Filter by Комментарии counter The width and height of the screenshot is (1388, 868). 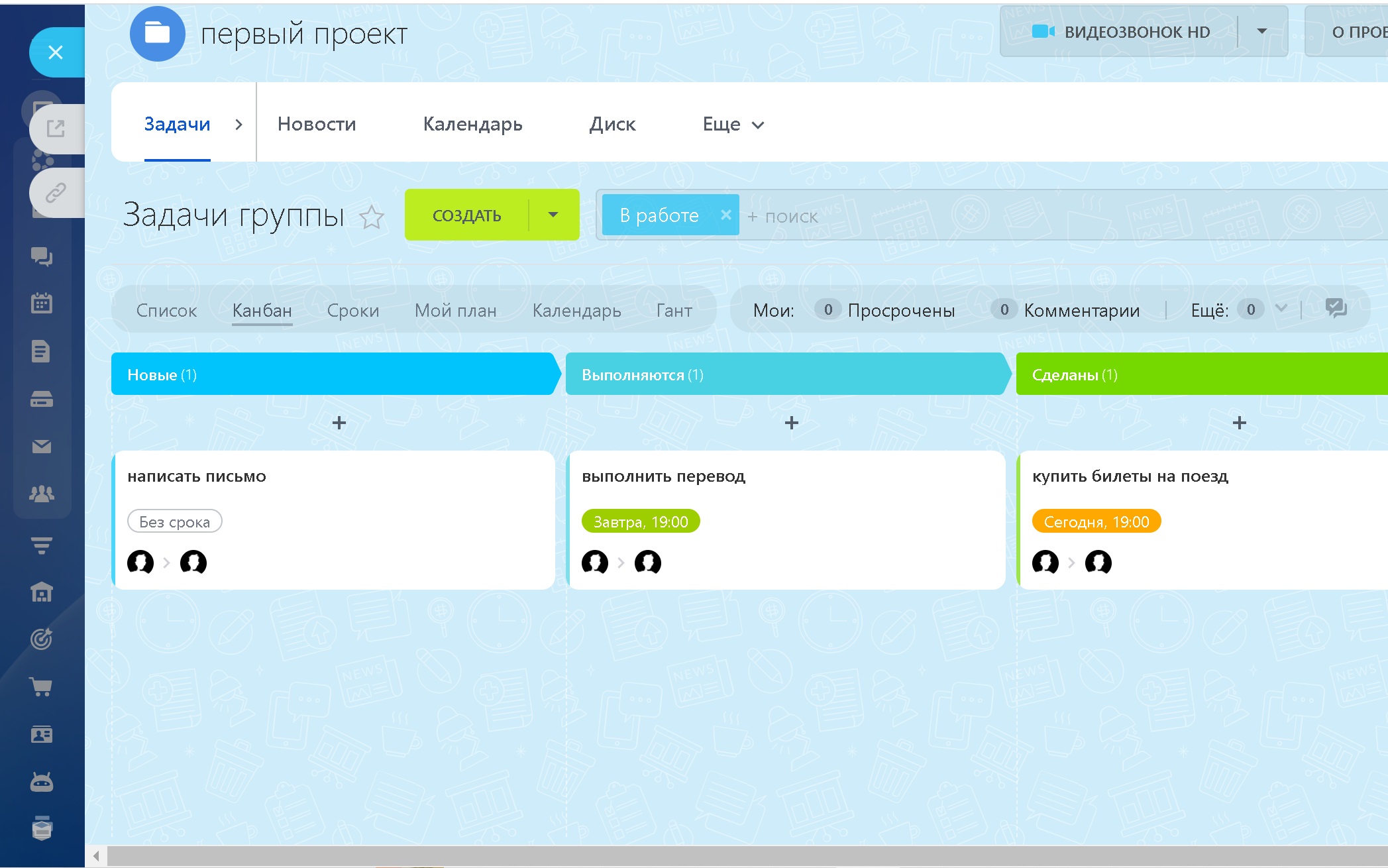tap(1065, 309)
